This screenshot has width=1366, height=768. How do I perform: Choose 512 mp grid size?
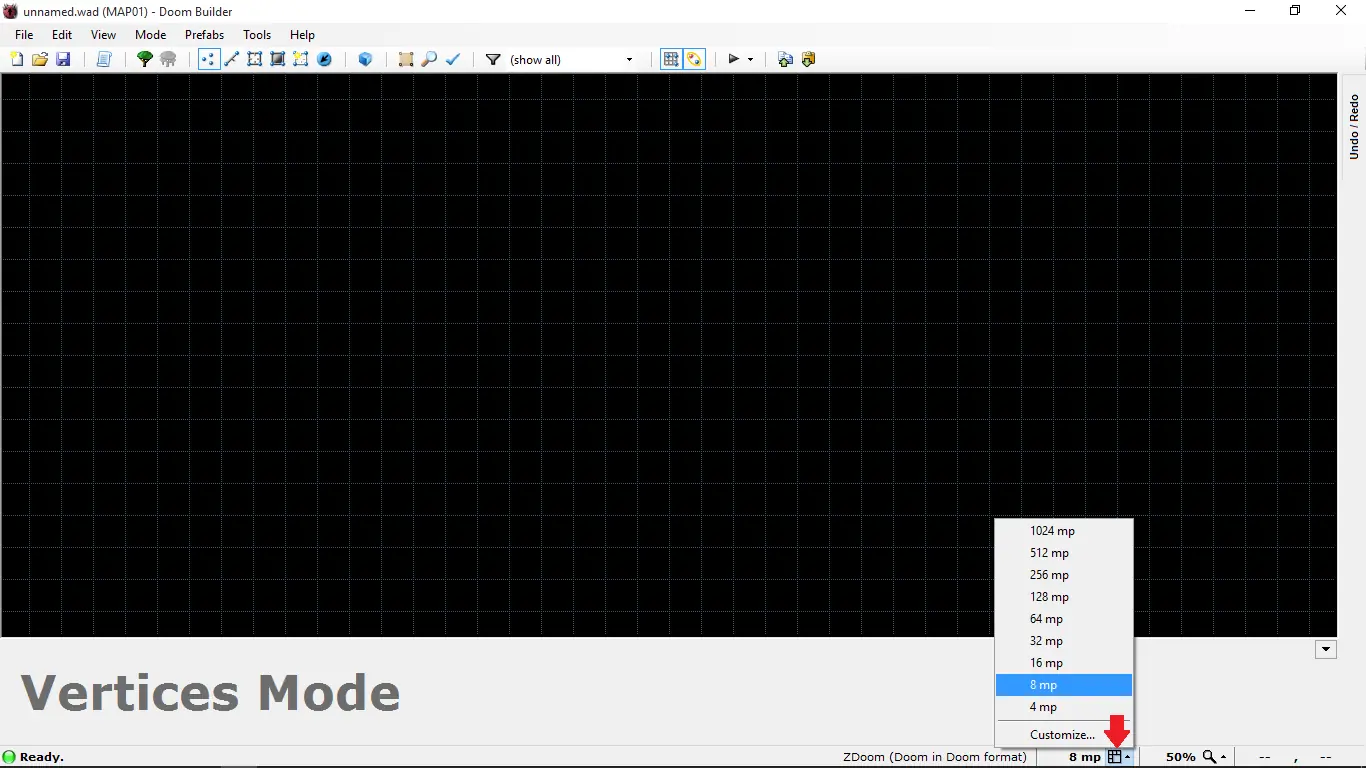1064,553
